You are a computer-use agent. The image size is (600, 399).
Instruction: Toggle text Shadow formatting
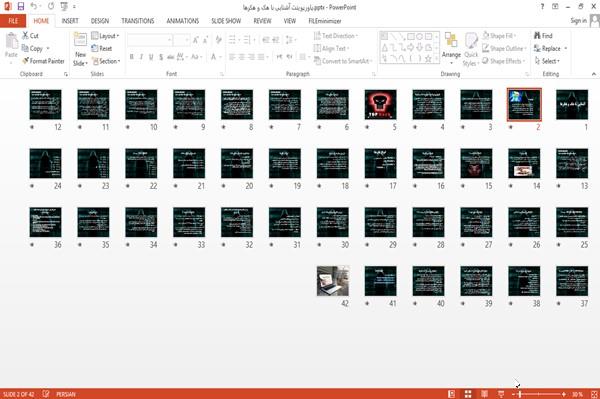coord(161,57)
